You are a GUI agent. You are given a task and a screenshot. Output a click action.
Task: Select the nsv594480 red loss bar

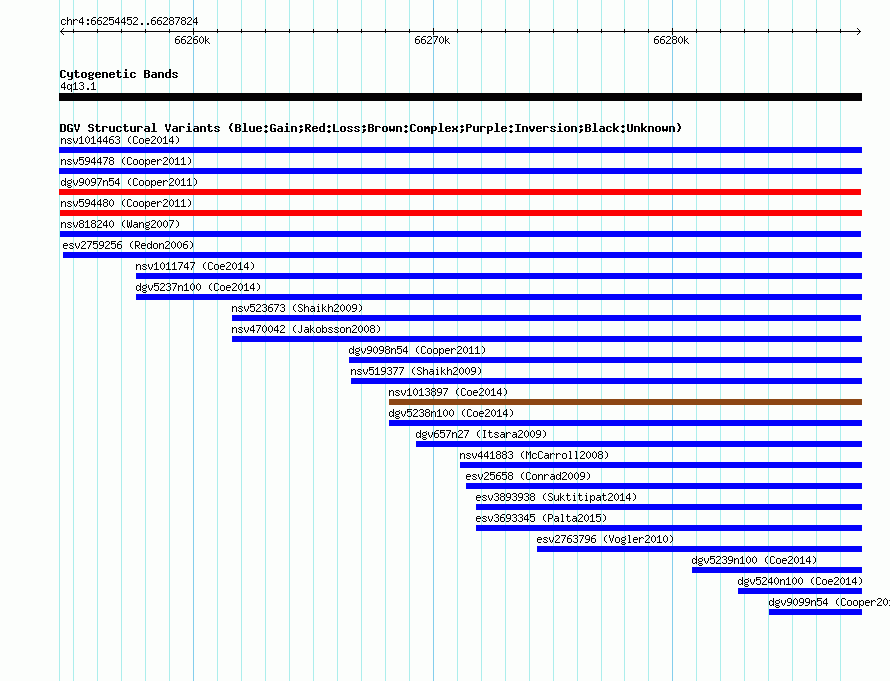point(460,213)
